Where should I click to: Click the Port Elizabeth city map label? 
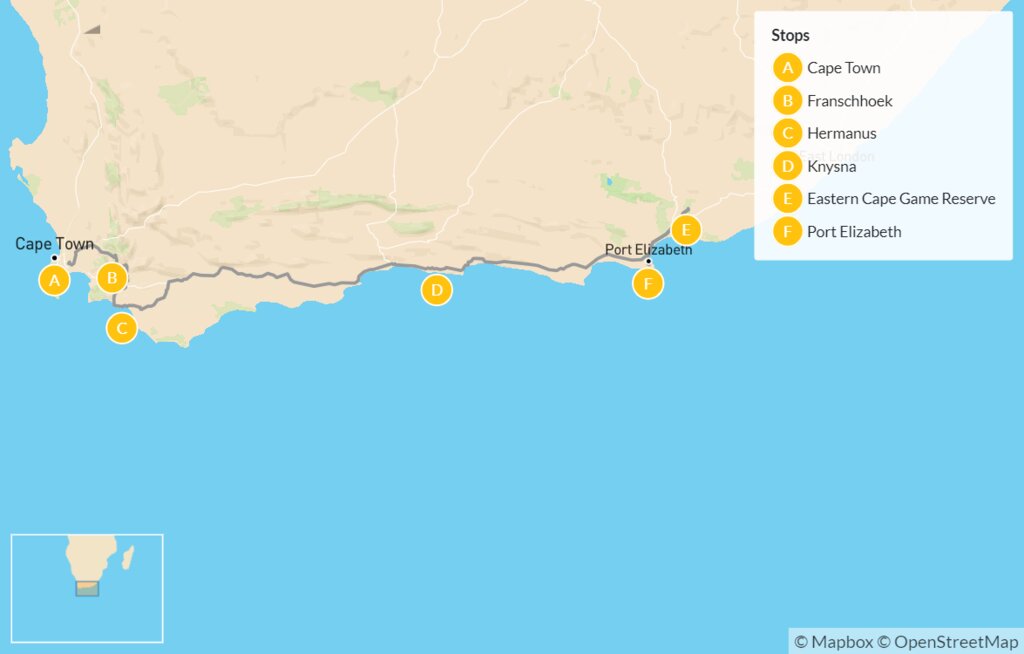tap(648, 249)
